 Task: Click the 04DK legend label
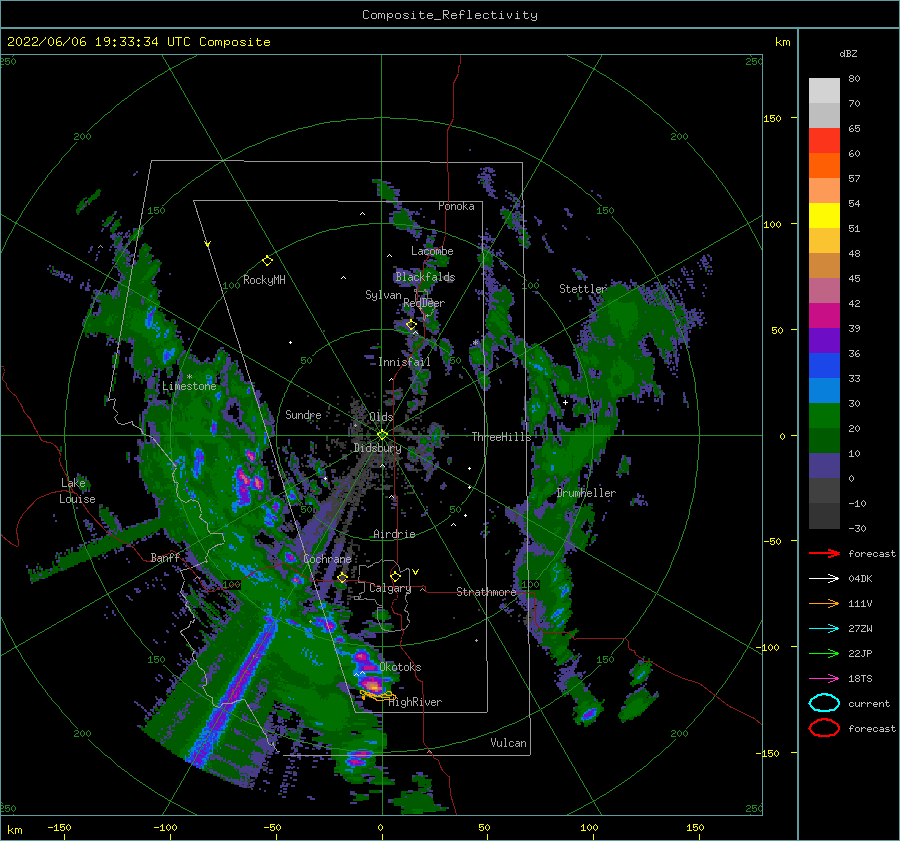tap(860, 579)
